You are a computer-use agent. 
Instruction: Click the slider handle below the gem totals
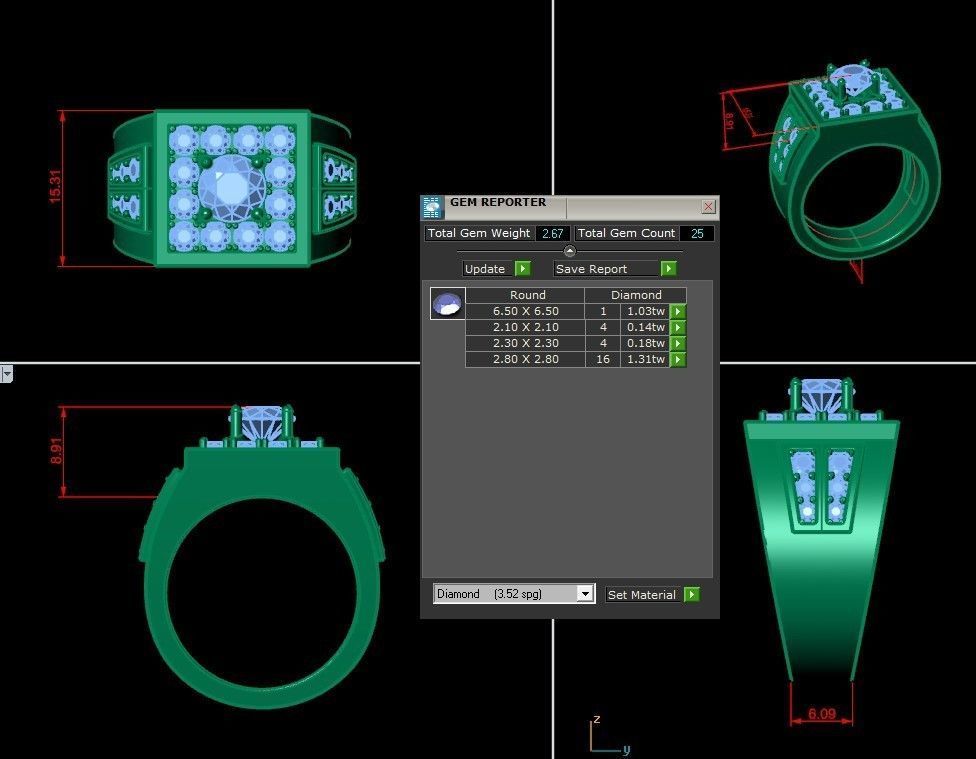[x=570, y=249]
